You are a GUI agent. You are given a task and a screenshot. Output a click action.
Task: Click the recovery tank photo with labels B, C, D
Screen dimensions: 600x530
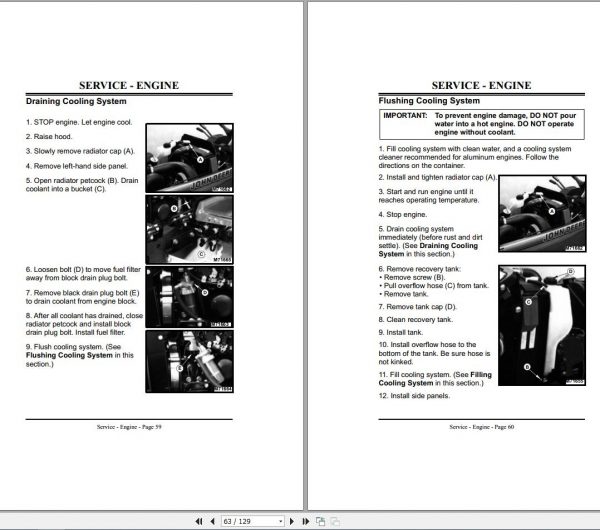[542, 325]
